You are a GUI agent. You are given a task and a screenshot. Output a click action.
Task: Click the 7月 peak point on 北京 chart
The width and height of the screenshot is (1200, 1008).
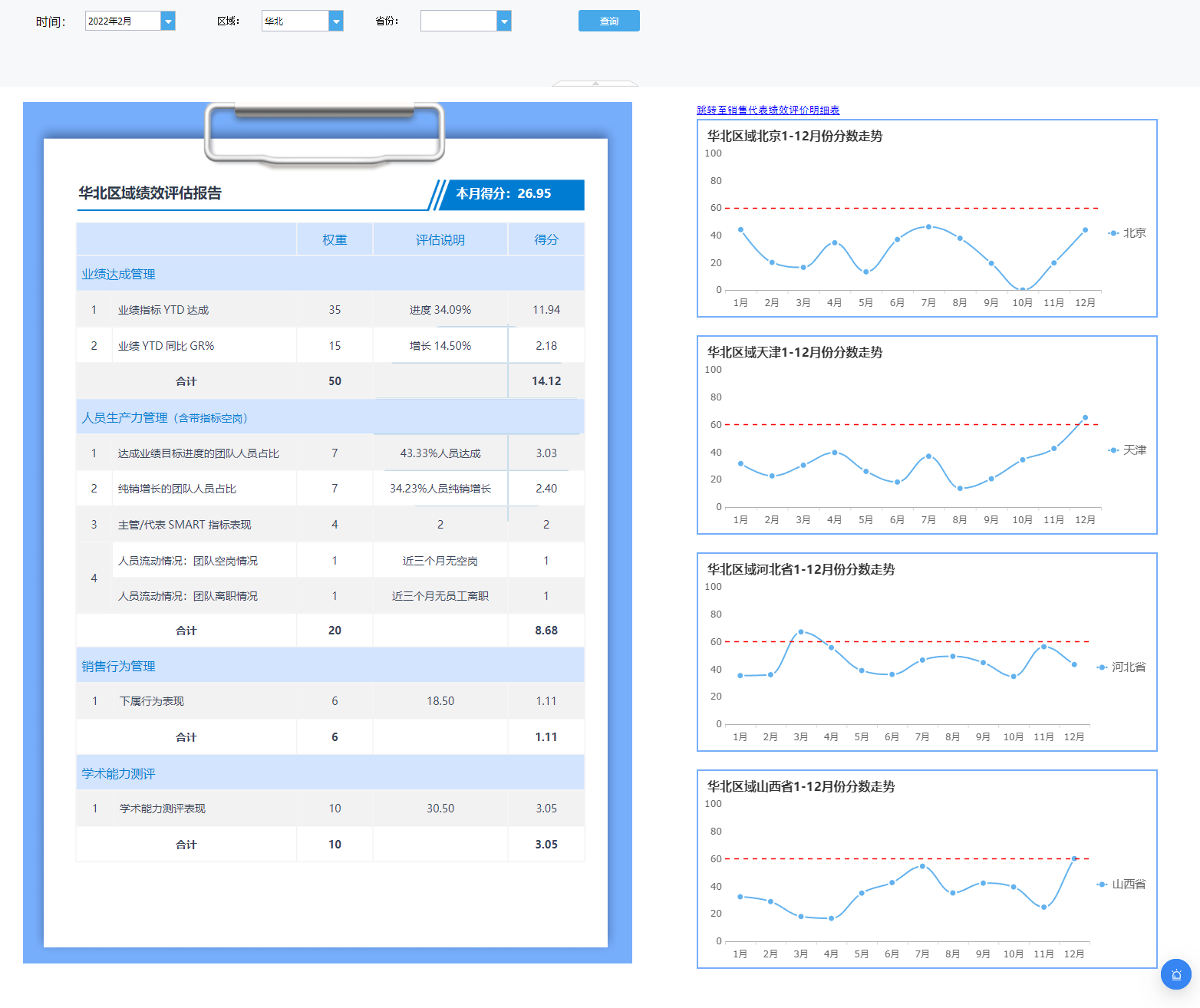tap(928, 227)
